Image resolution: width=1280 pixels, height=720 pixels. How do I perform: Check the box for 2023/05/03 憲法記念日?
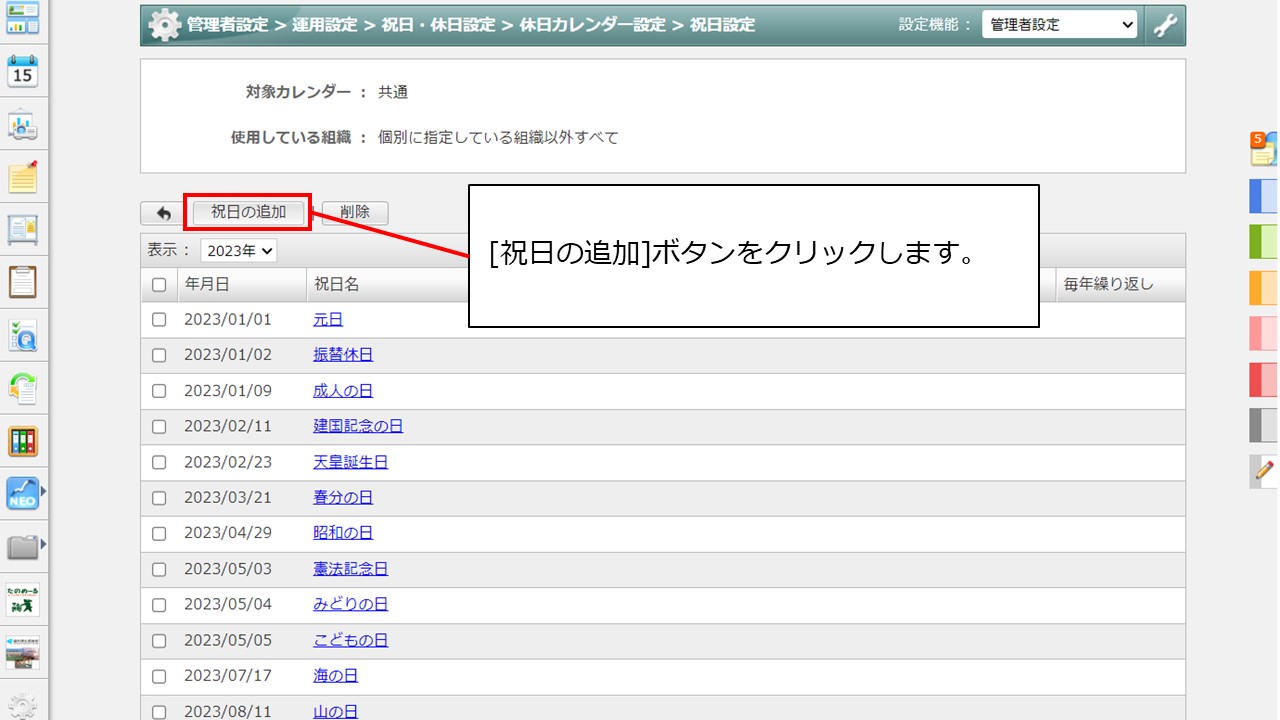(x=159, y=569)
